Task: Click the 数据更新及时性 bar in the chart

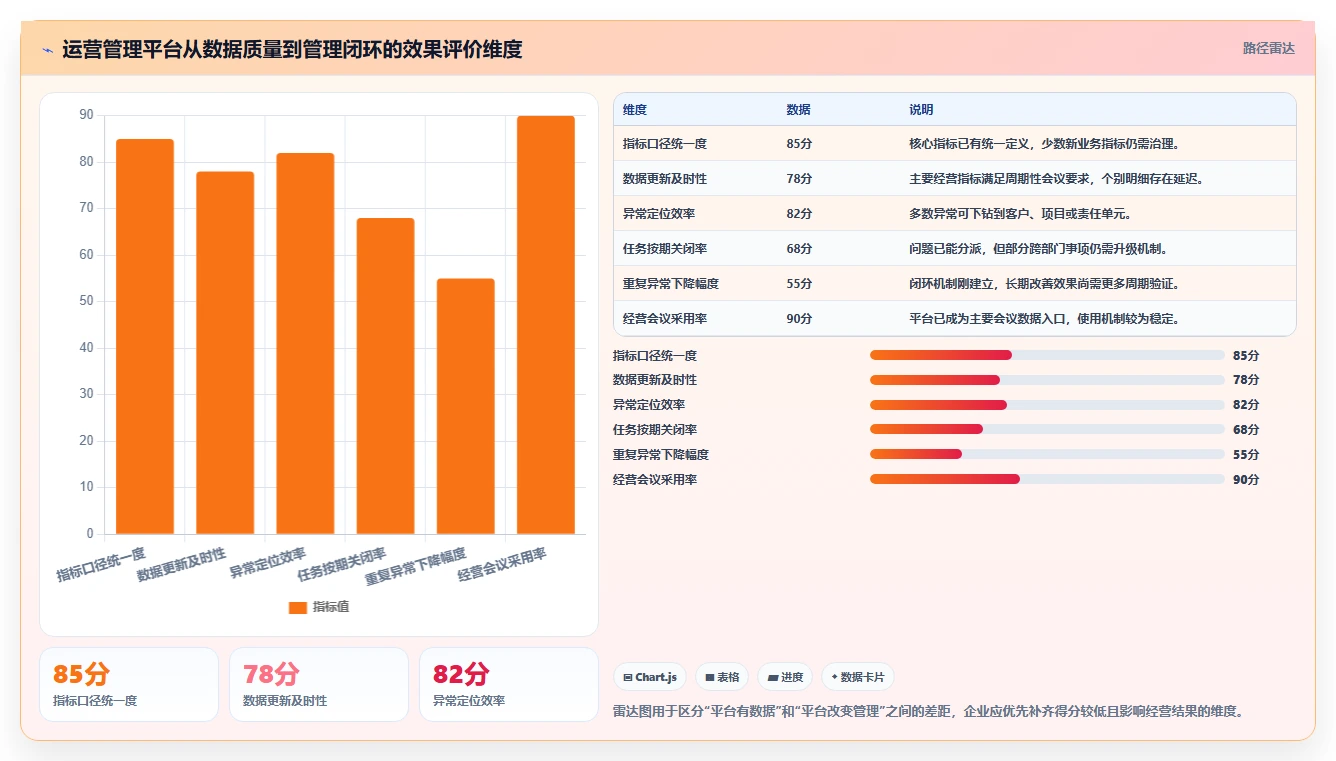Action: tap(225, 353)
